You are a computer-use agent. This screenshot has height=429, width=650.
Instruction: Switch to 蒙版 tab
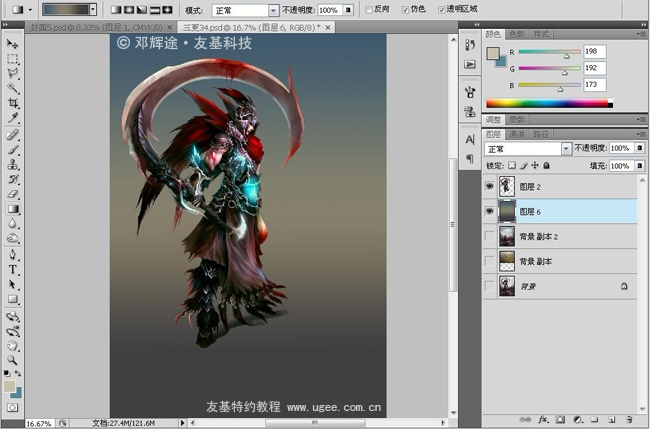(517, 119)
